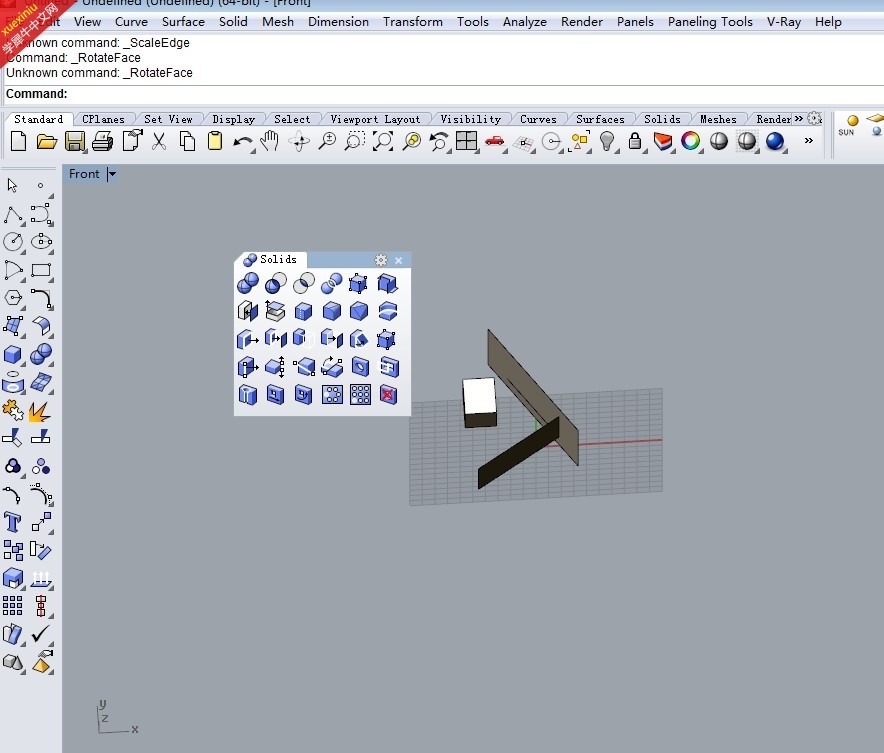Select the Pan hand tool

click(x=271, y=141)
